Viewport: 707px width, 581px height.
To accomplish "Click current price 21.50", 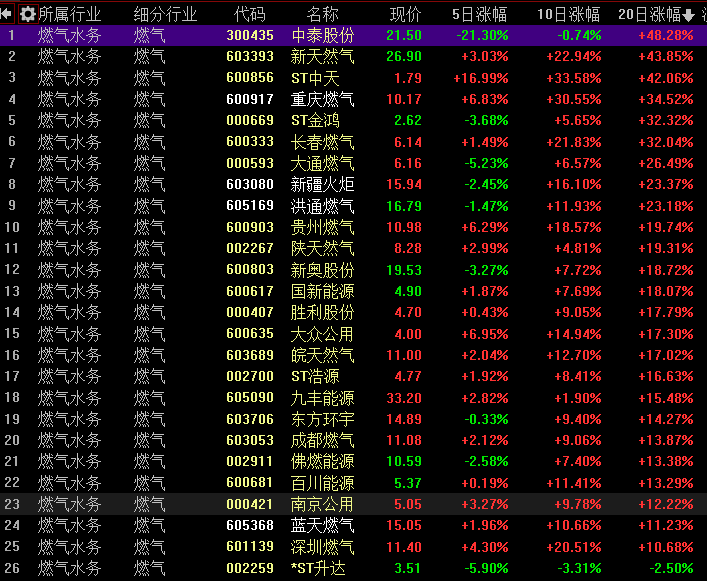I will click(x=404, y=35).
